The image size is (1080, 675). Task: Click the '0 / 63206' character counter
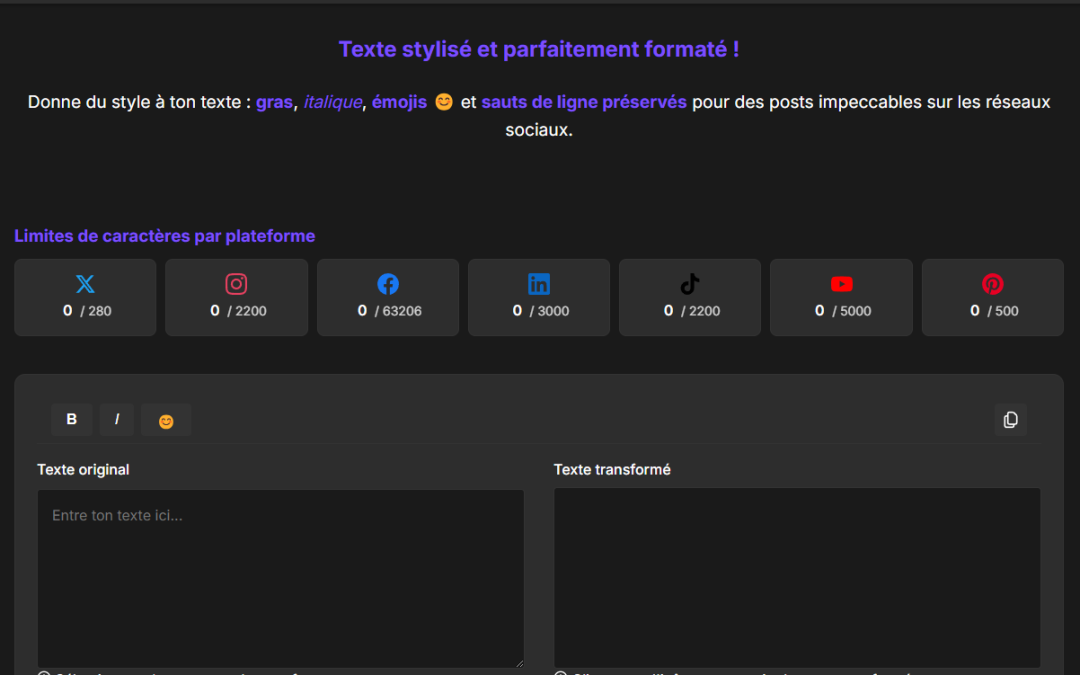(389, 311)
